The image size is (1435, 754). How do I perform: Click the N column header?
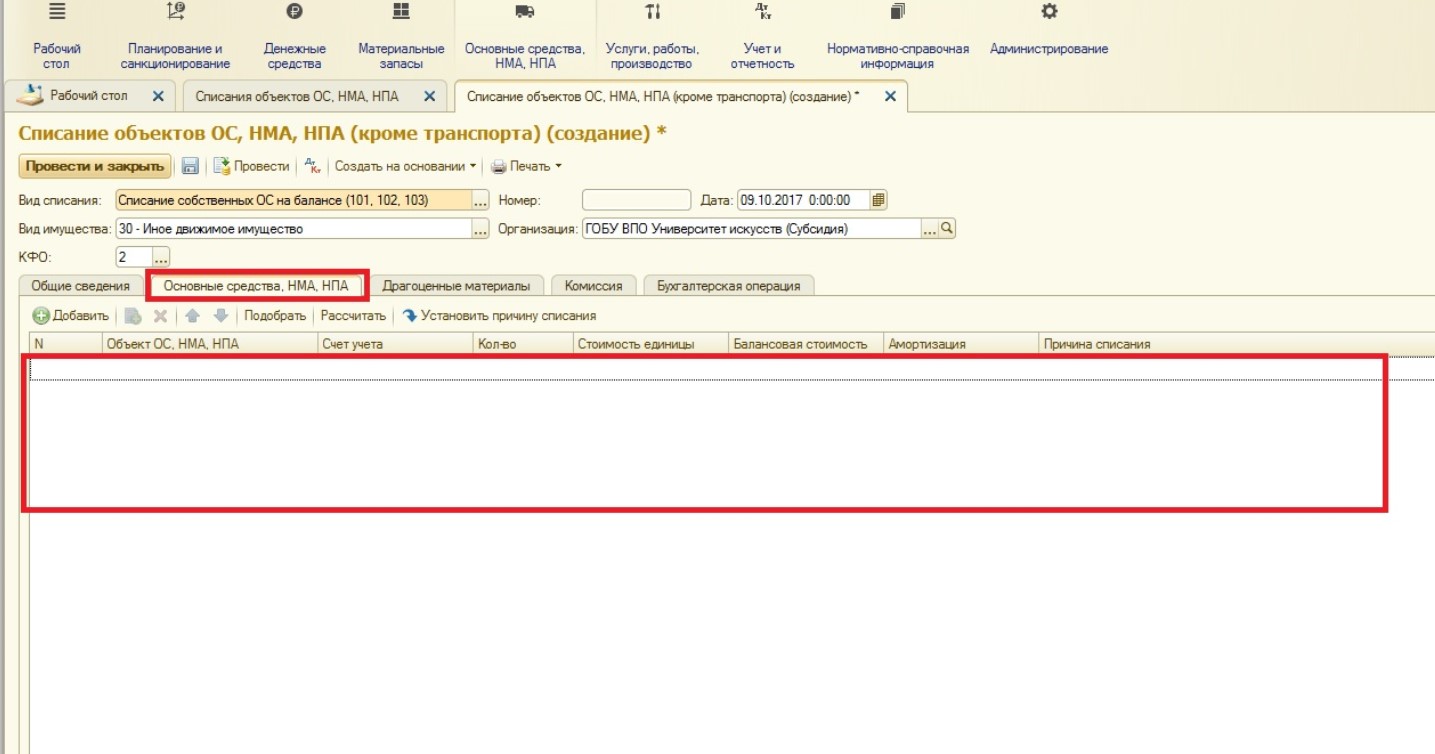[66, 344]
